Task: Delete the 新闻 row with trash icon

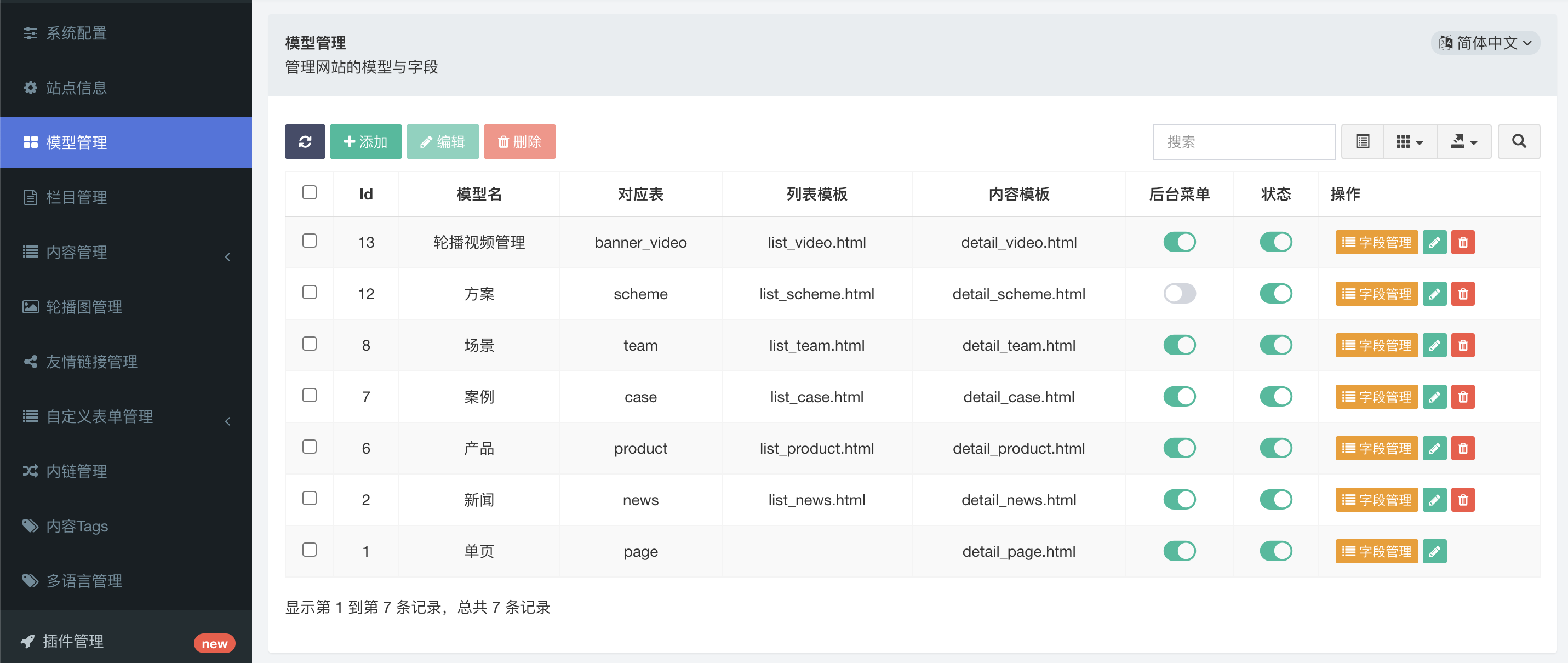Action: pos(1463,500)
